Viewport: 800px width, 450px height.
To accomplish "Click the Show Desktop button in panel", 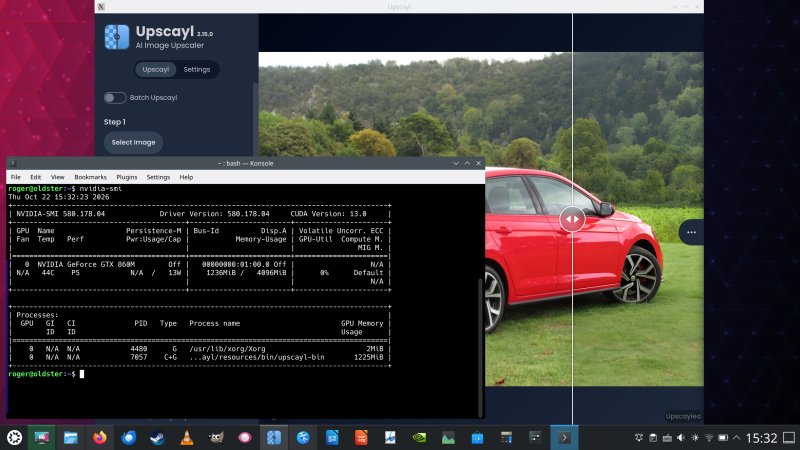I will click(x=789, y=438).
